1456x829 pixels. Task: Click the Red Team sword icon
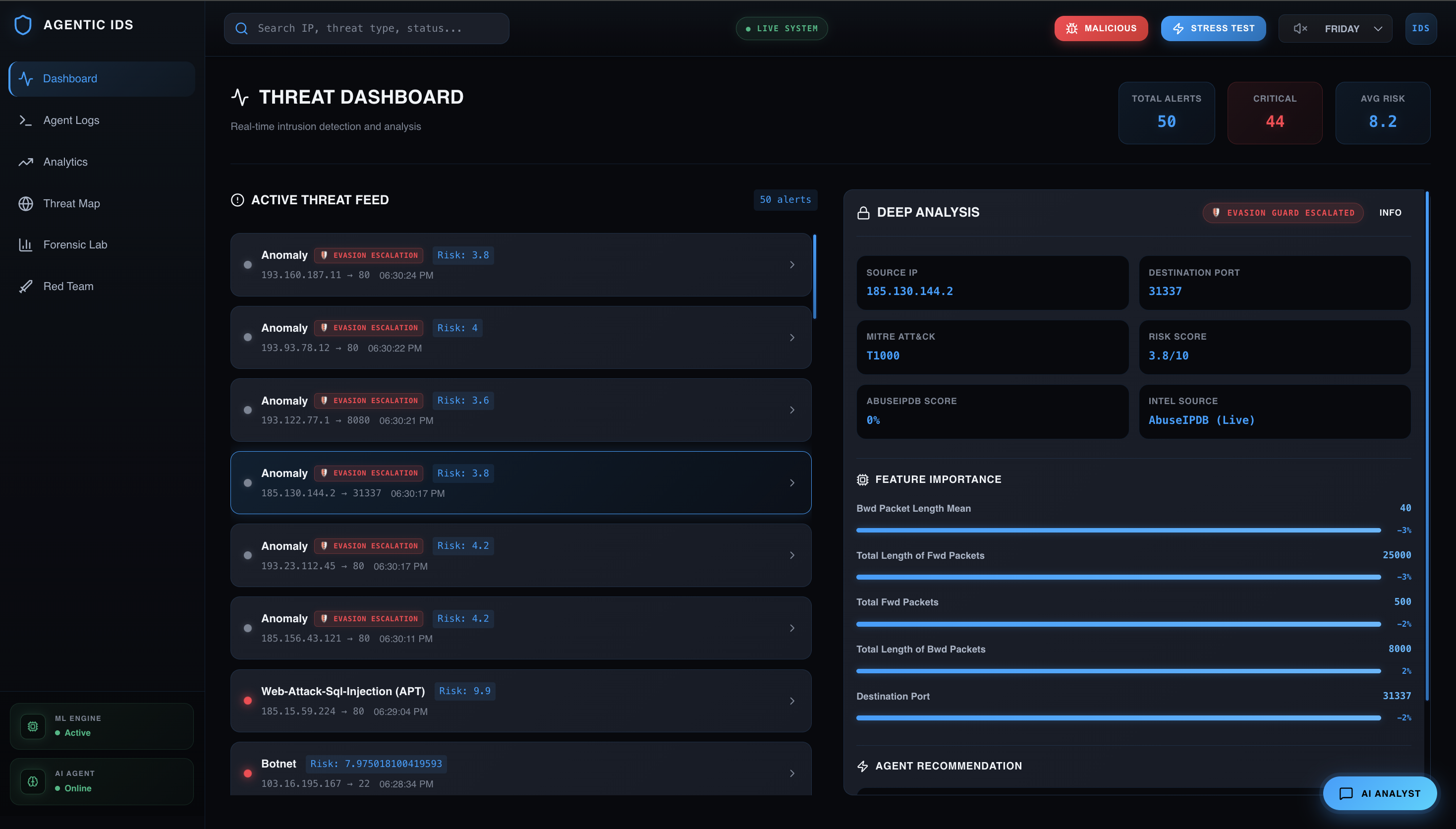26,287
